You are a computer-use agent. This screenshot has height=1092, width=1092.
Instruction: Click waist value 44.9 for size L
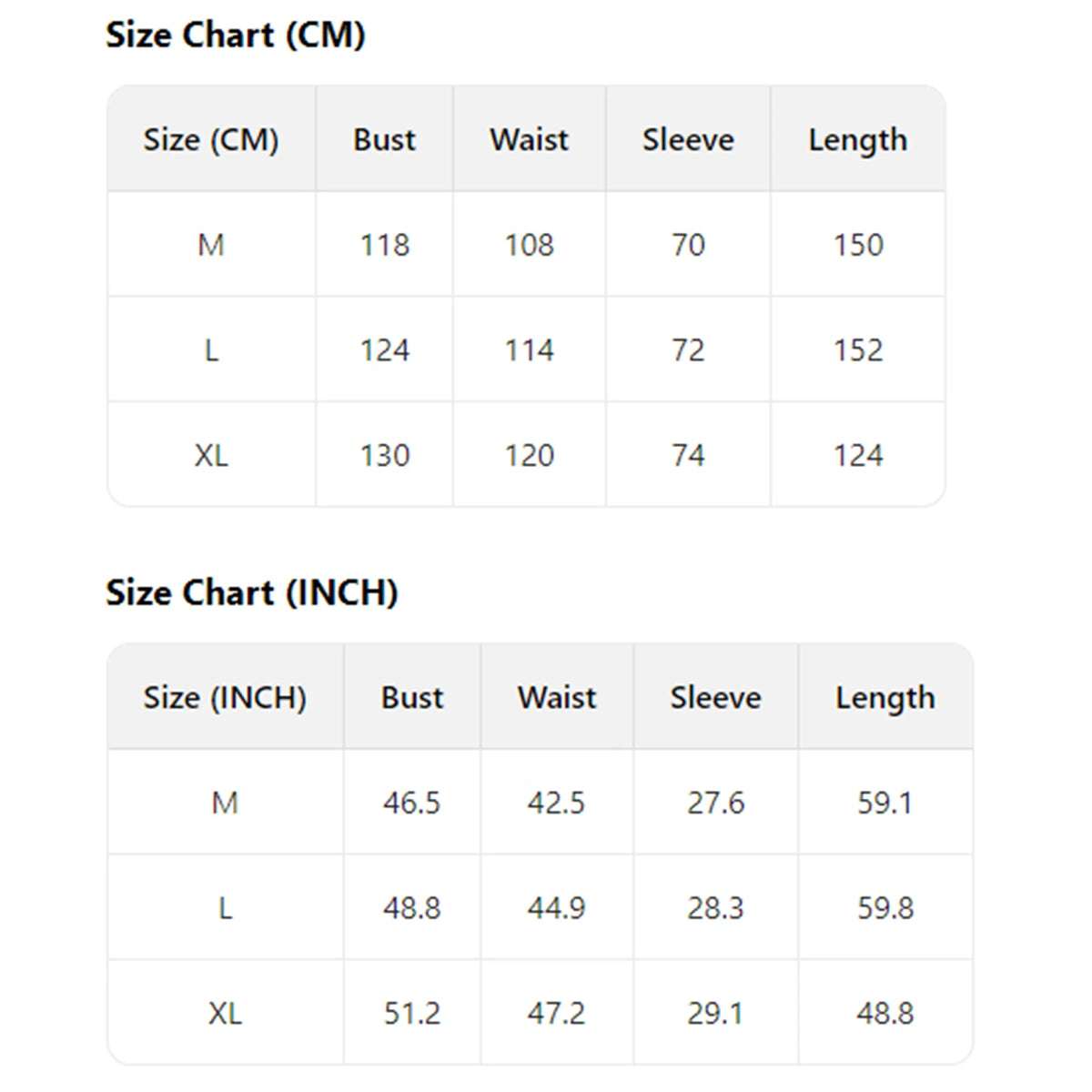(556, 908)
